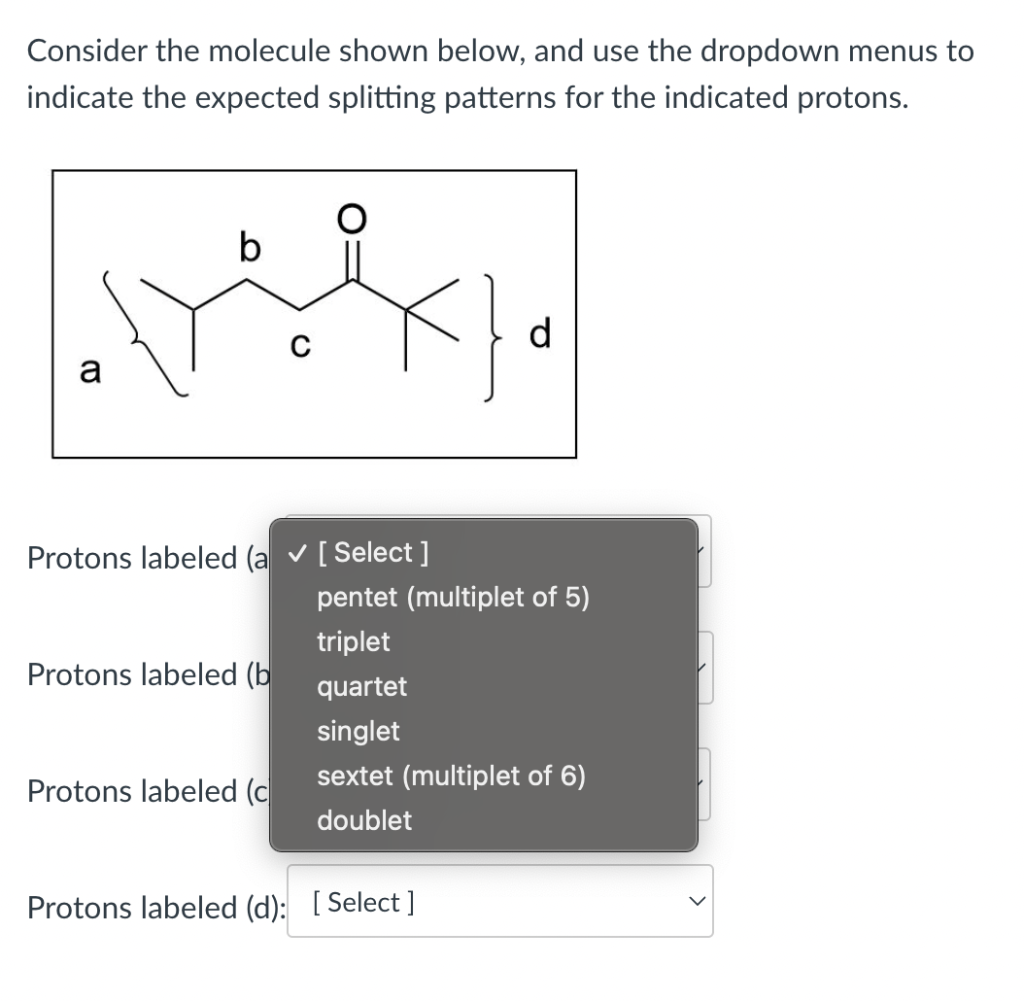
Task: Click the 'd' label beside the right brace
Action: (x=540, y=333)
